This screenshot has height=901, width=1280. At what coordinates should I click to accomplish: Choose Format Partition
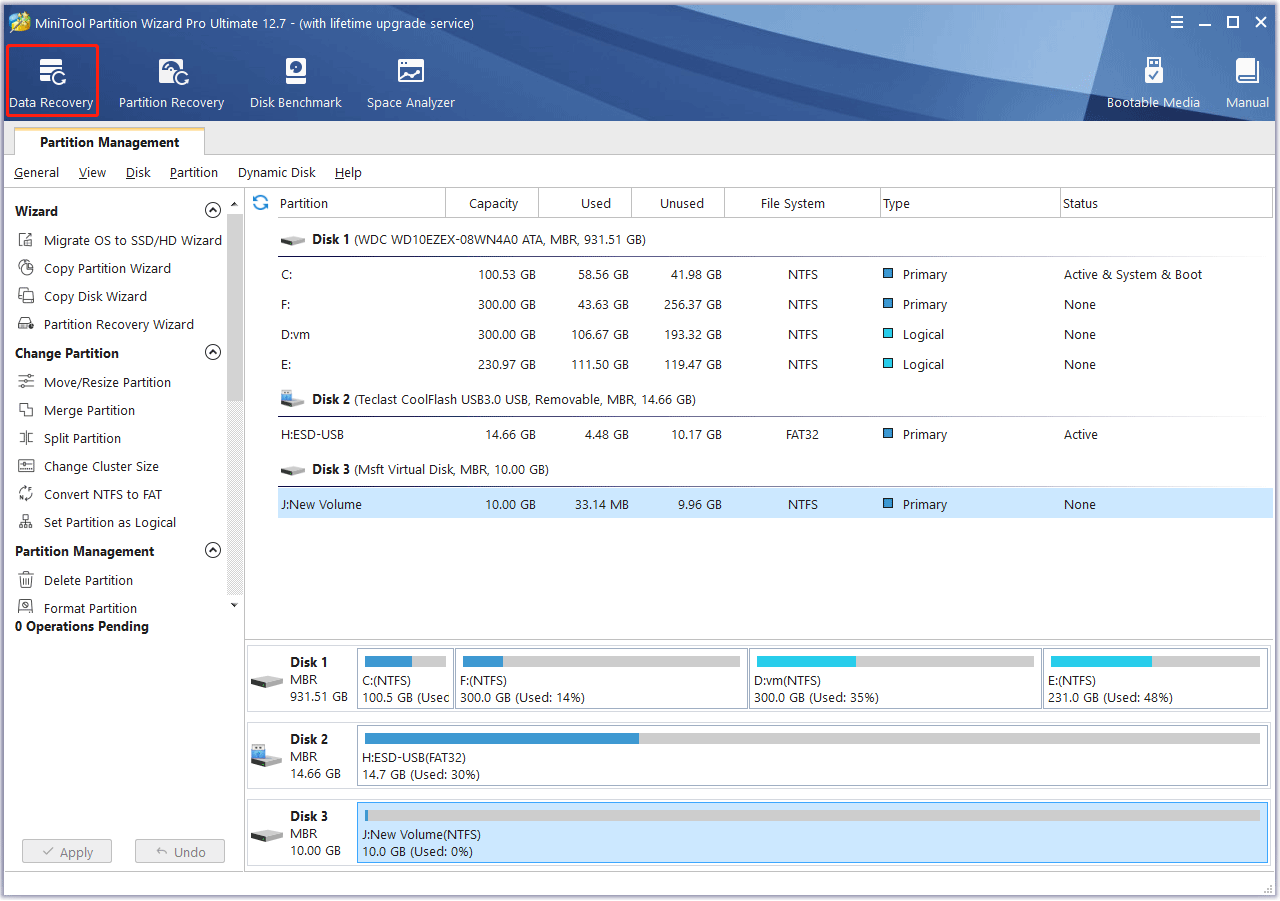[77, 608]
